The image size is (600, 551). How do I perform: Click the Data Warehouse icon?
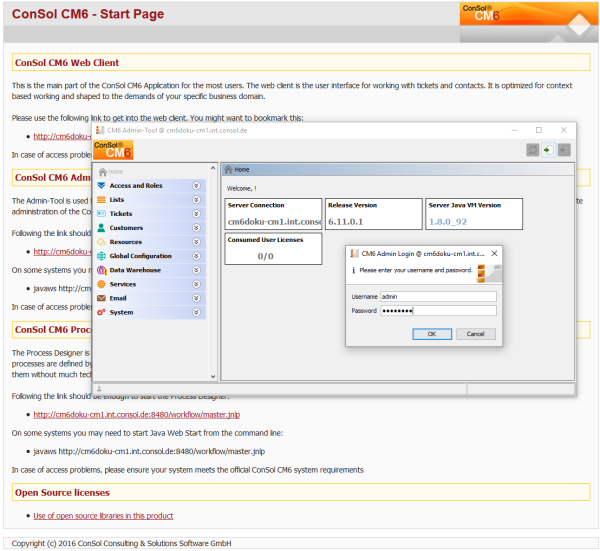point(101,270)
